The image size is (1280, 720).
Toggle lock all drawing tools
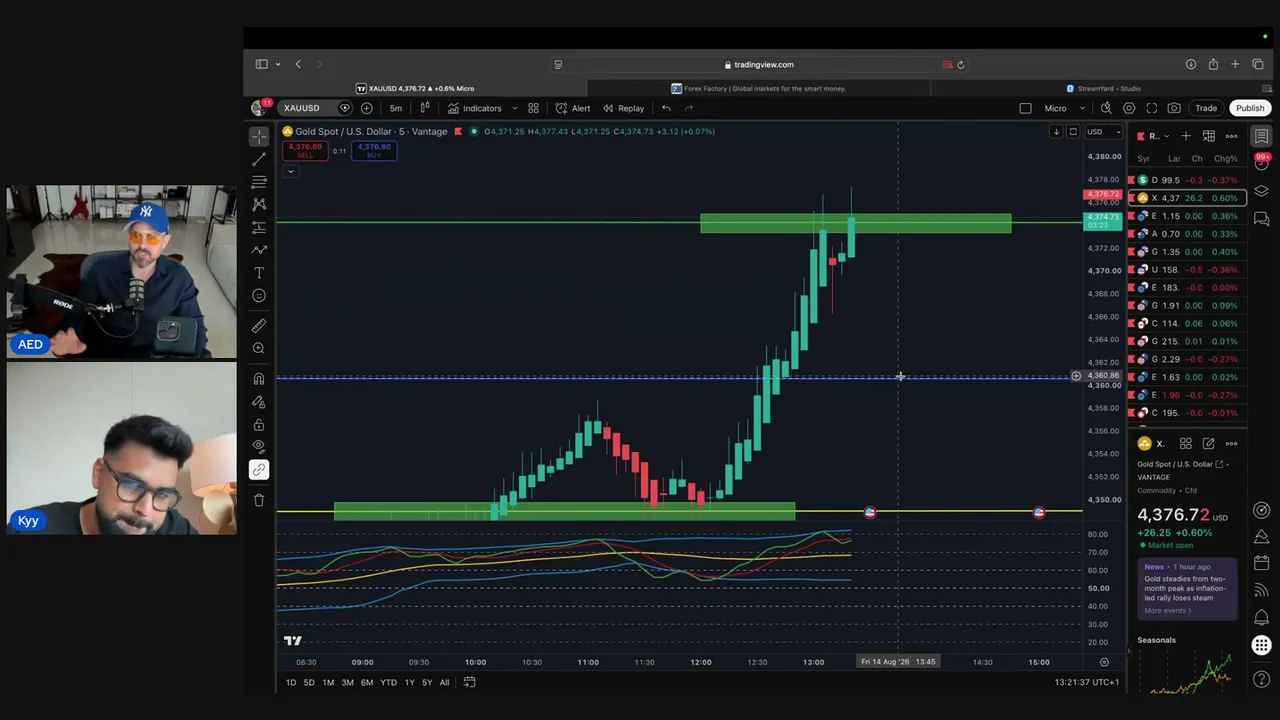pyautogui.click(x=259, y=424)
